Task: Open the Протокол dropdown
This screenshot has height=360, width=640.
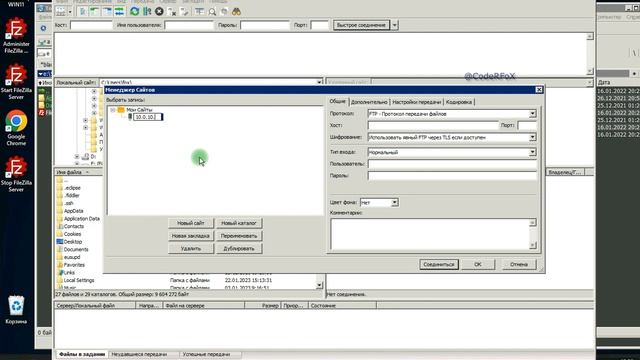Action: click(x=532, y=114)
